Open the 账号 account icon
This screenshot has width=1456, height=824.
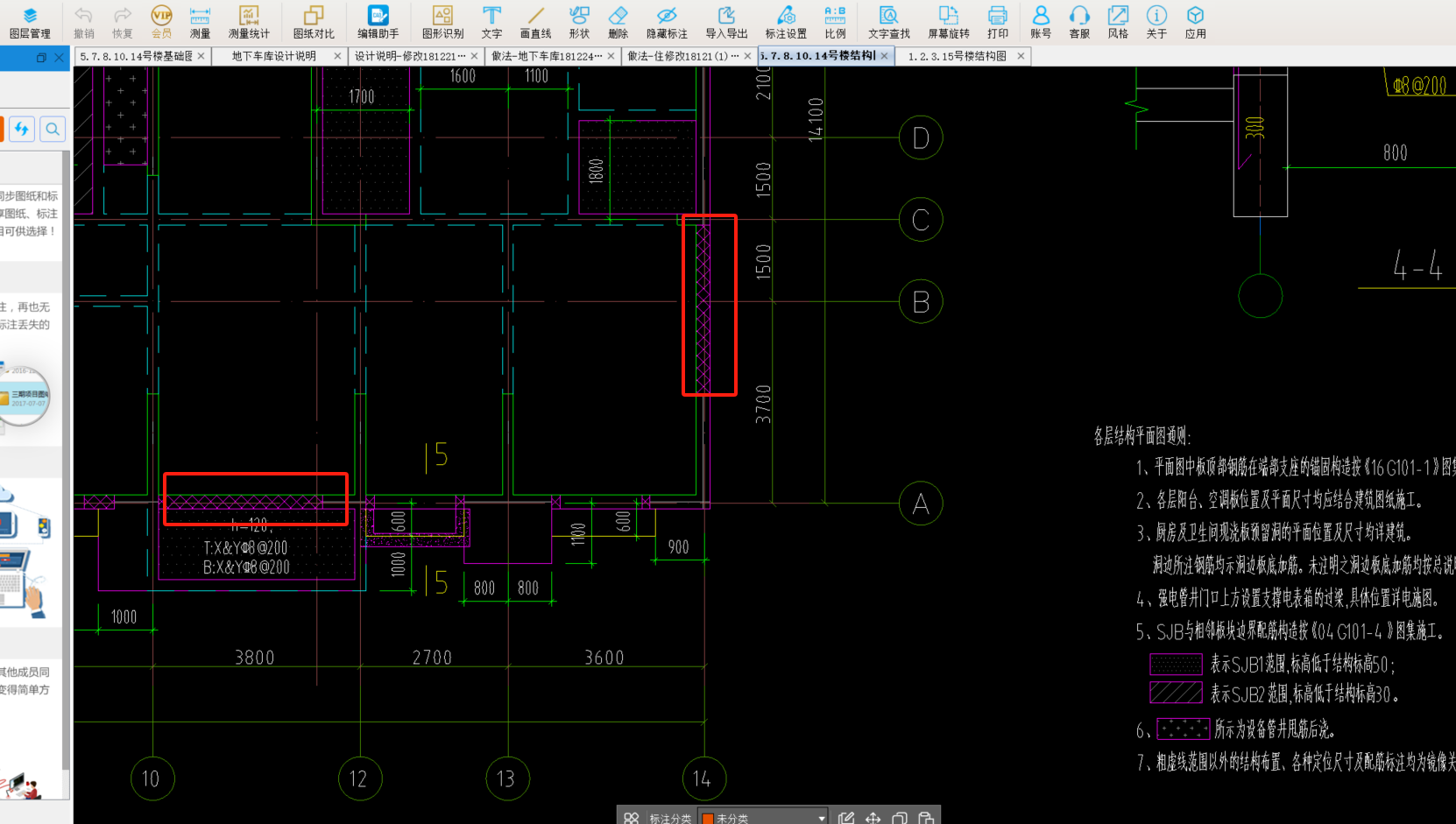click(1041, 23)
